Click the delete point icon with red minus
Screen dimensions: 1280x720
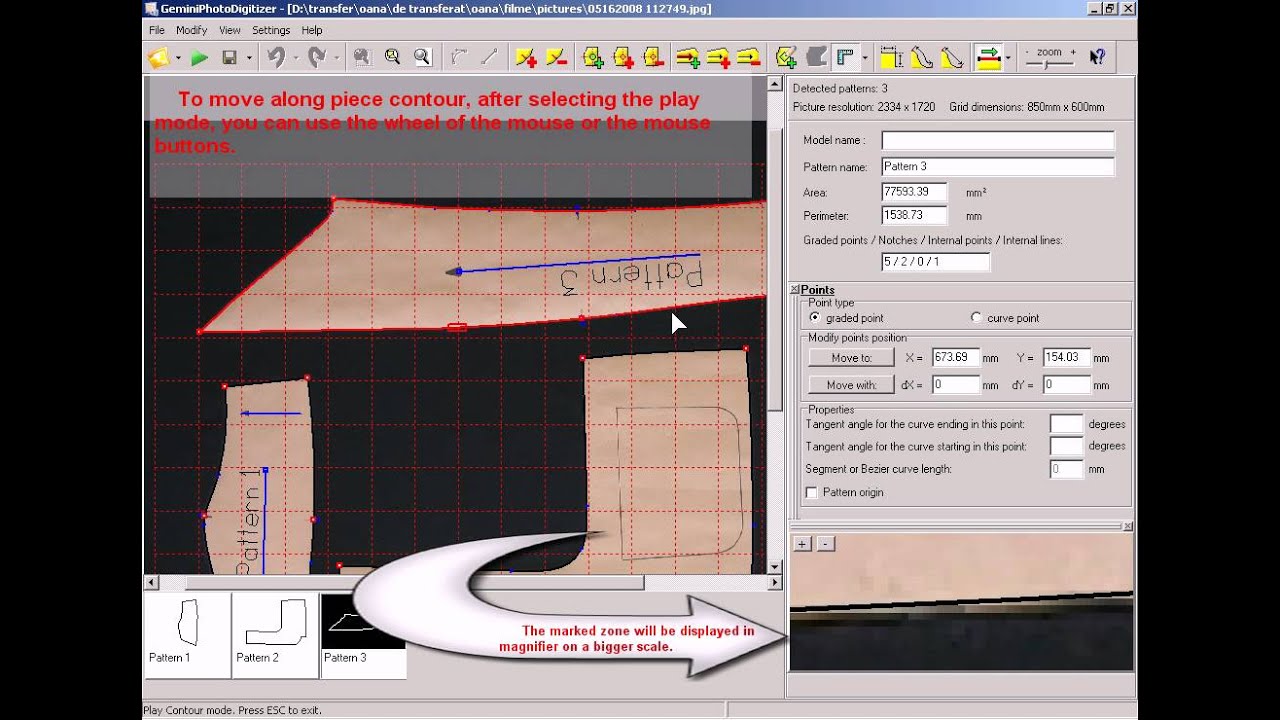click(653, 58)
